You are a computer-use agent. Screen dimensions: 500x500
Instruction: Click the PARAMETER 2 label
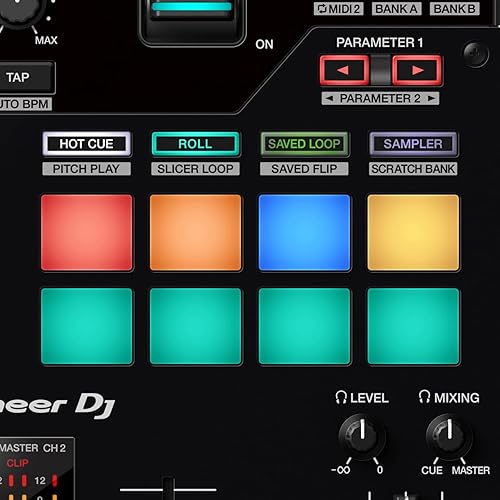(x=380, y=98)
